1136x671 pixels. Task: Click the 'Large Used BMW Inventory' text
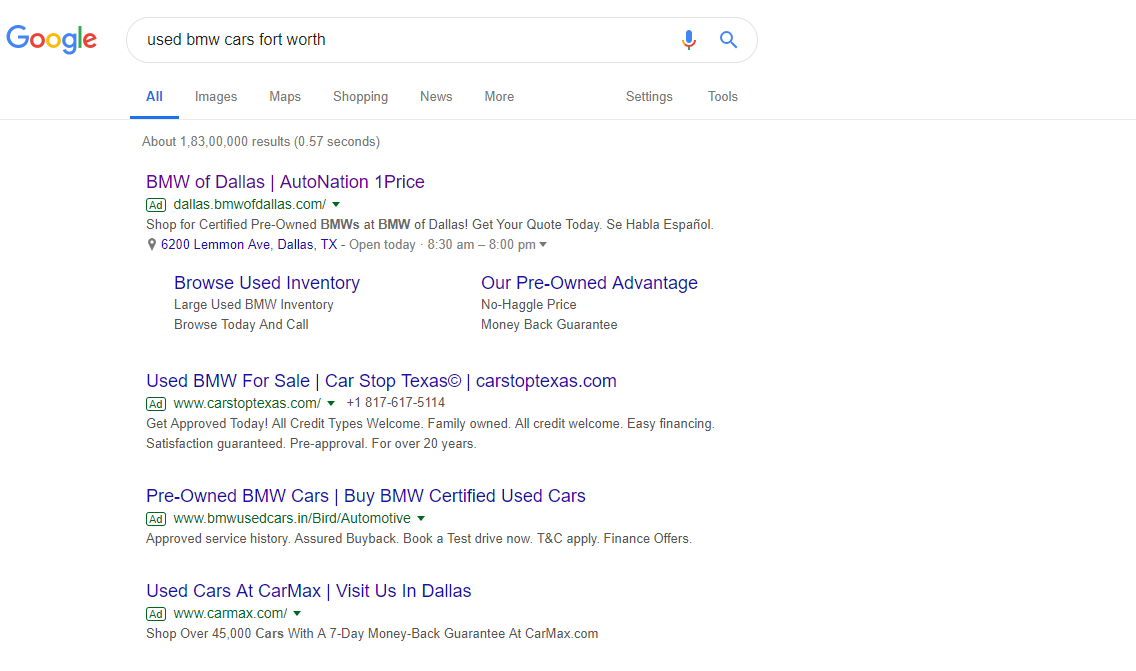(254, 305)
